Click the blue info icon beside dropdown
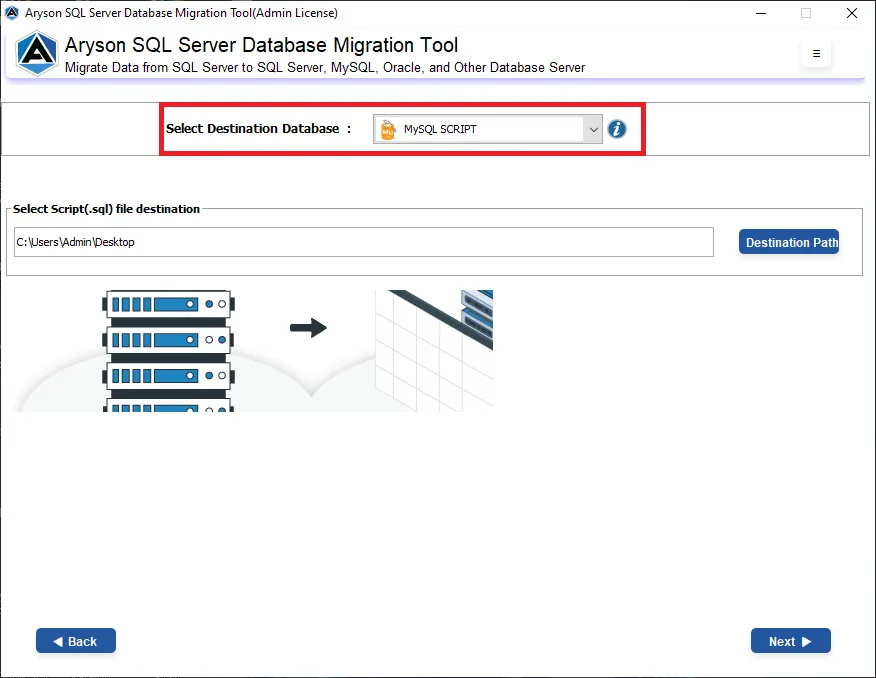The width and height of the screenshot is (876, 678). pyautogui.click(x=617, y=129)
